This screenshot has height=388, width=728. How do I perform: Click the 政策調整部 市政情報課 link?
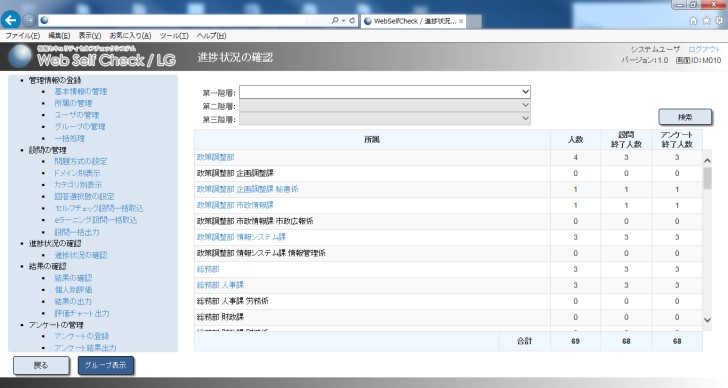(235, 205)
